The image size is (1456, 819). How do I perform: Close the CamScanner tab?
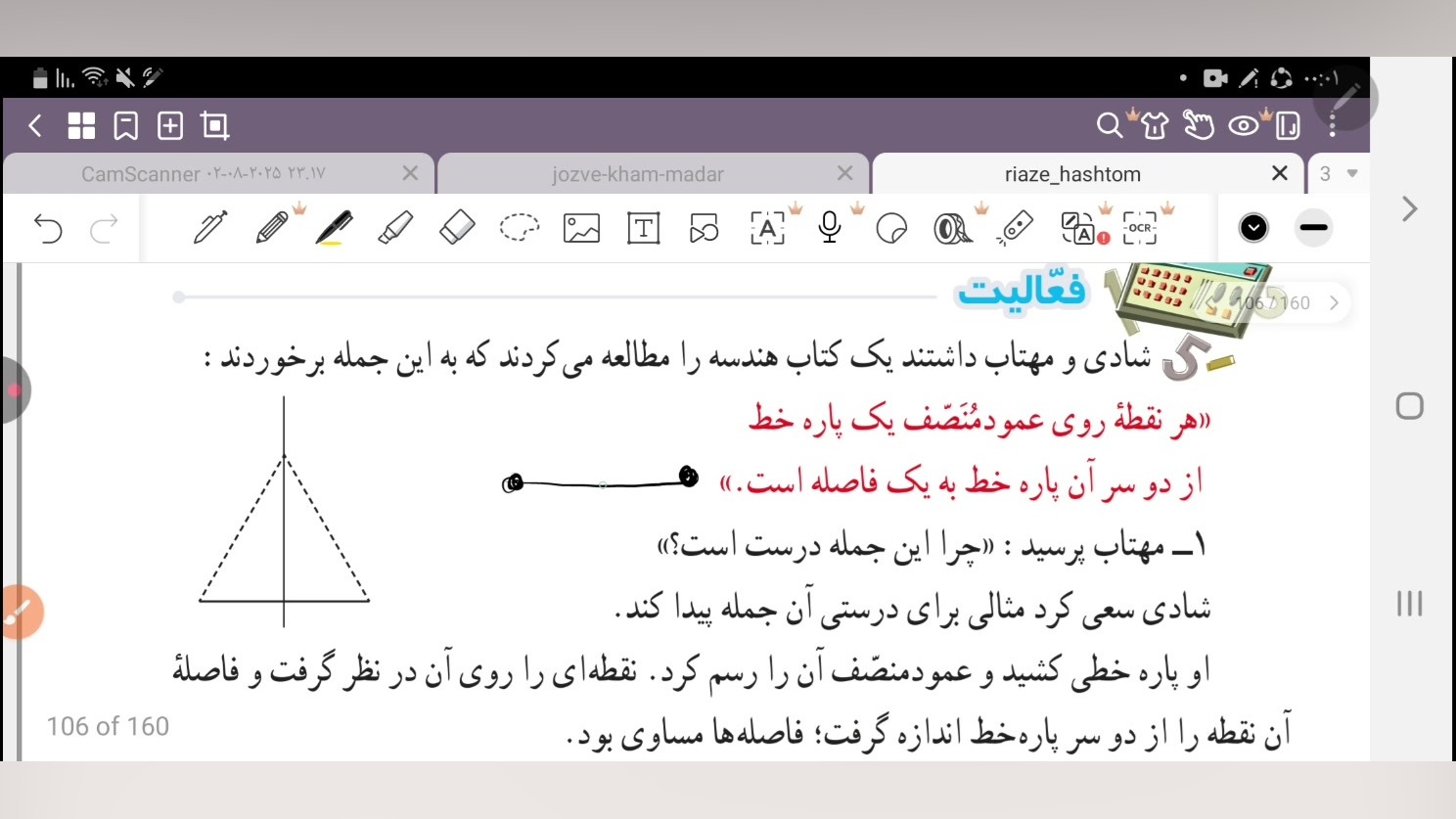coord(410,173)
